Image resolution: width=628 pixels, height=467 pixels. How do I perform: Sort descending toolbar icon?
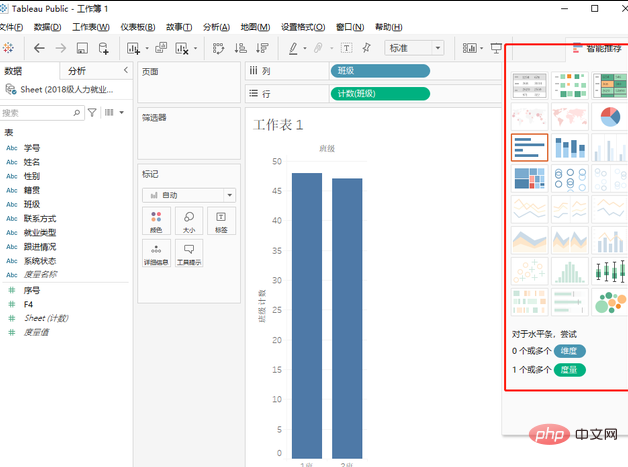(x=262, y=48)
